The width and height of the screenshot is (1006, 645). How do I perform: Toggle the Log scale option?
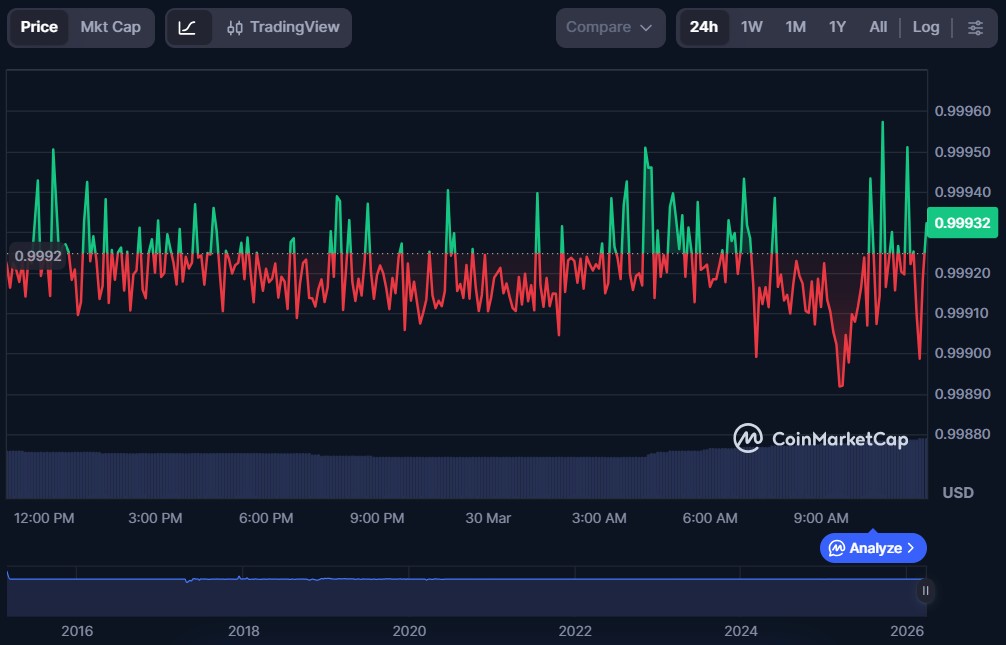pyautogui.click(x=925, y=27)
